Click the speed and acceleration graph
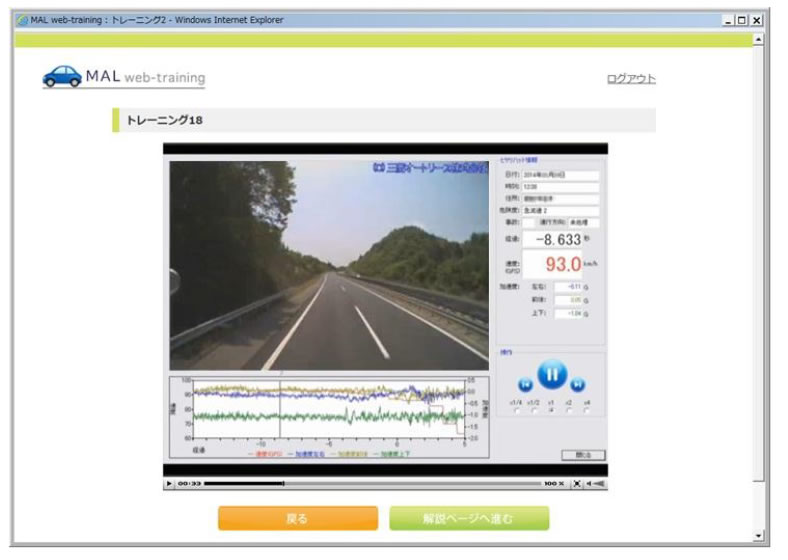This screenshot has width=788, height=560. tap(320, 415)
